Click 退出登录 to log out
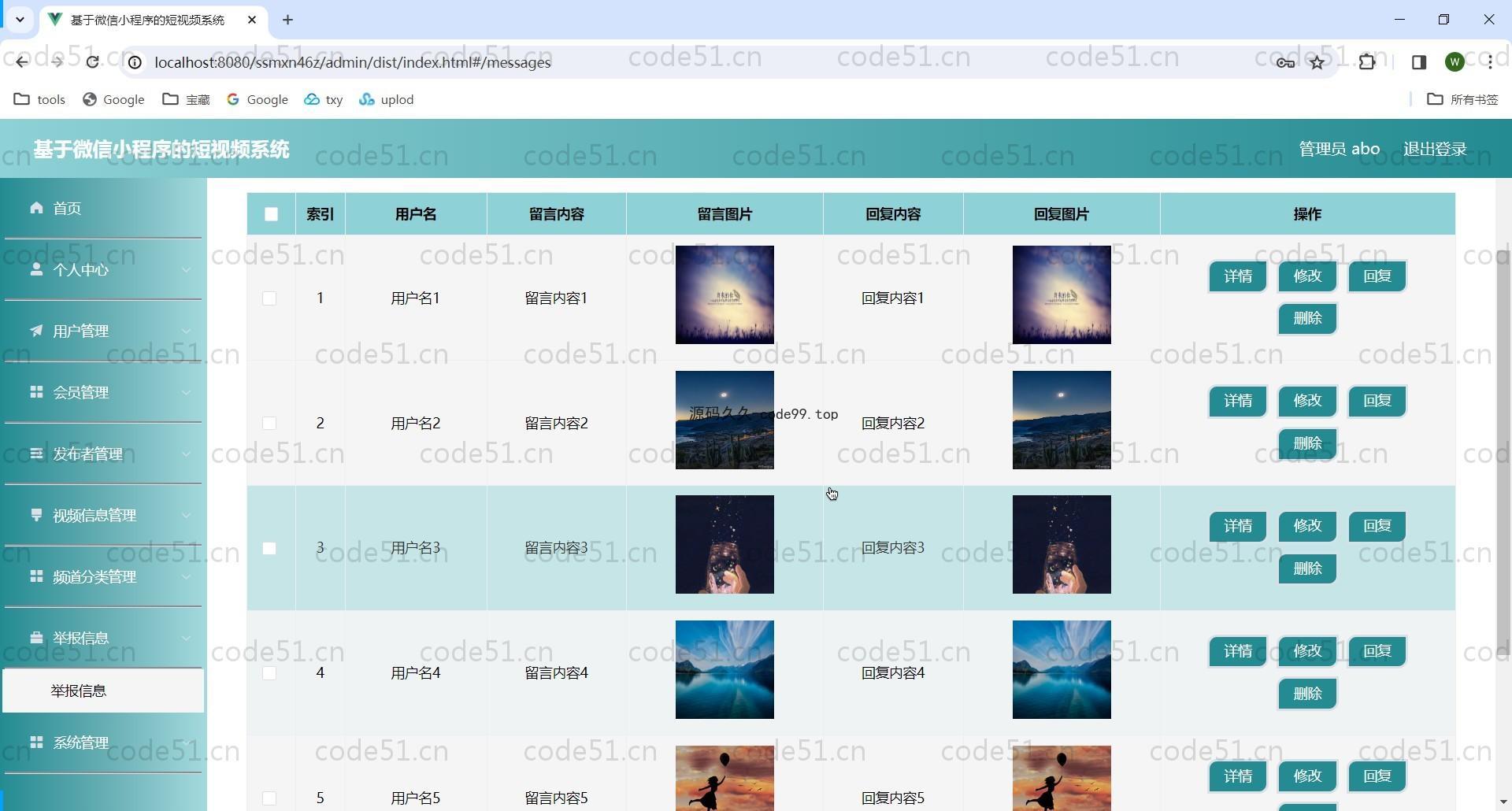The width and height of the screenshot is (1512, 811). [1435, 150]
